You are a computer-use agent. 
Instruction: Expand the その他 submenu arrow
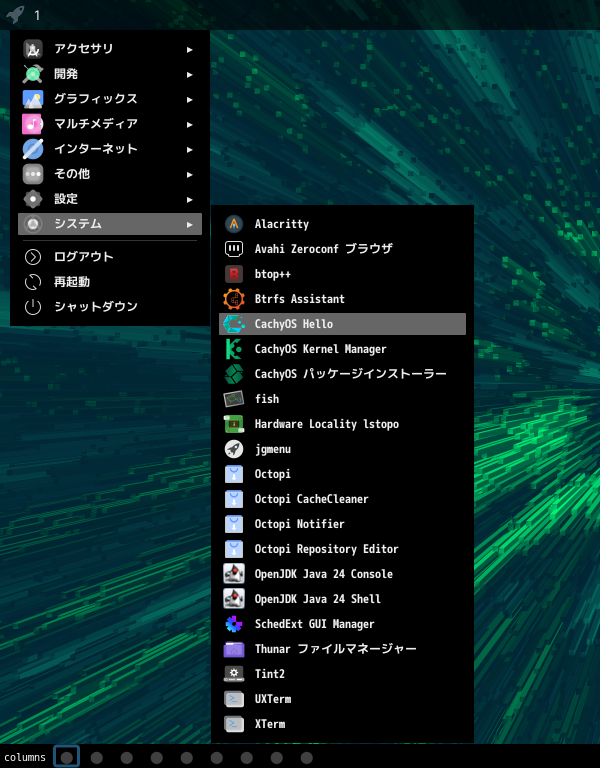point(190,174)
